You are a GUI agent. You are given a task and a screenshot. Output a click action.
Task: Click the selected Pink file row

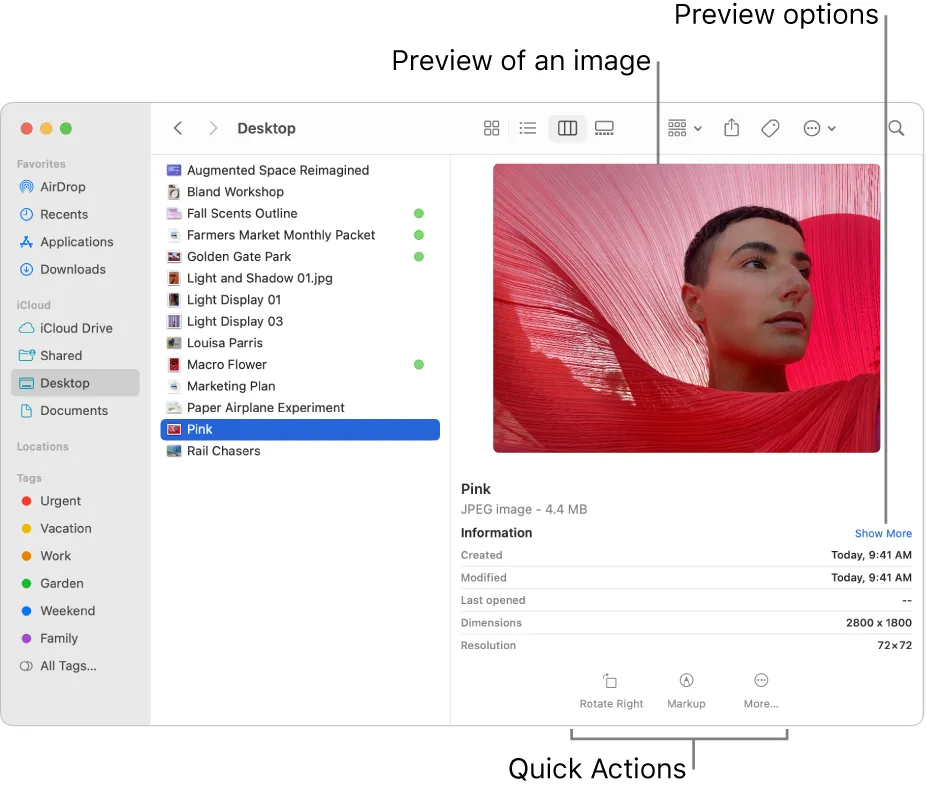pyautogui.click(x=300, y=429)
